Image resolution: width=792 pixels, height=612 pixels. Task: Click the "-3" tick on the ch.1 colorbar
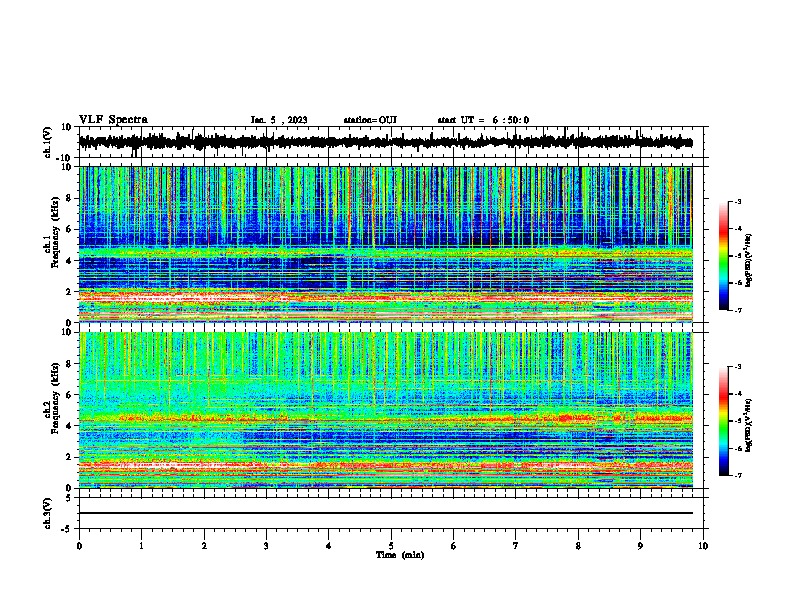tap(738, 201)
